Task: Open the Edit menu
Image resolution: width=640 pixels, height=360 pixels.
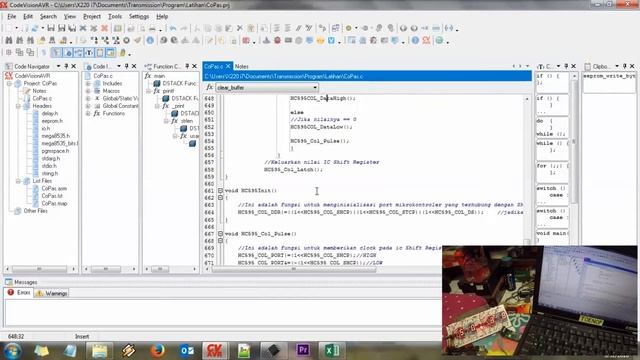Action: point(28,16)
